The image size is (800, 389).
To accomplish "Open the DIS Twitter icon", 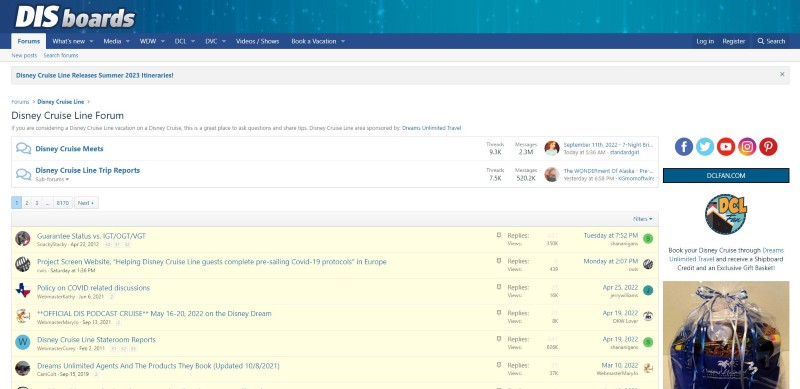I will tap(705, 147).
